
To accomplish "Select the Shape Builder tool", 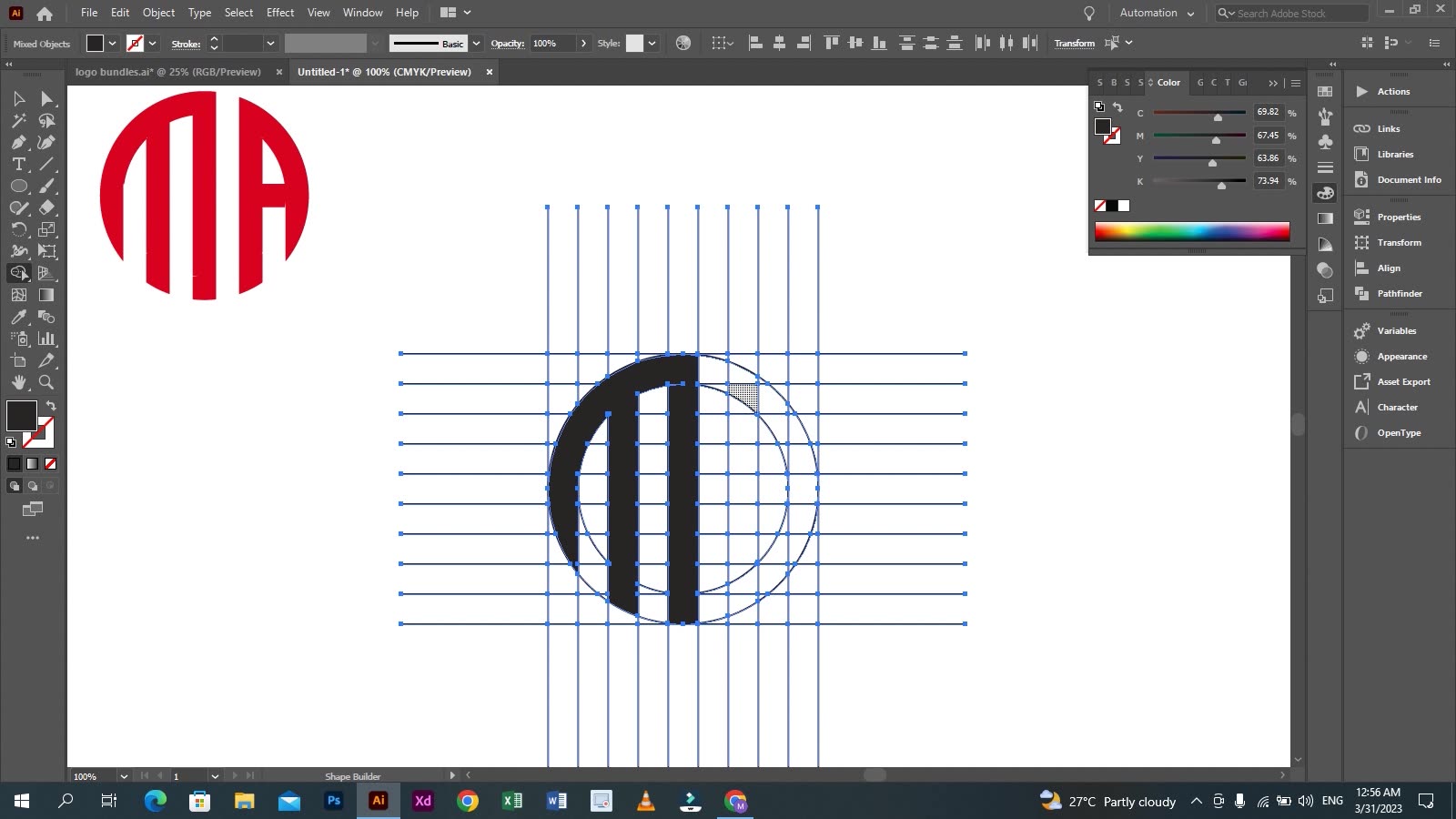I will point(18,272).
